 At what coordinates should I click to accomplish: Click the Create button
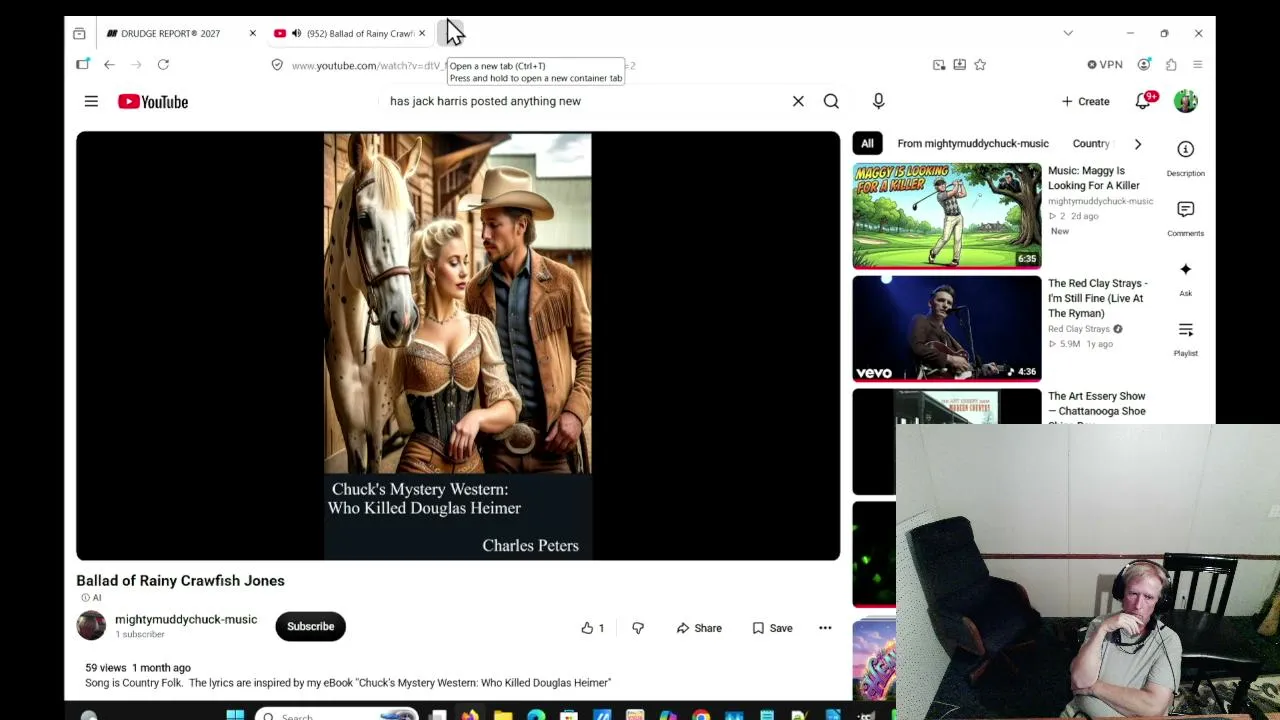pyautogui.click(x=1085, y=101)
